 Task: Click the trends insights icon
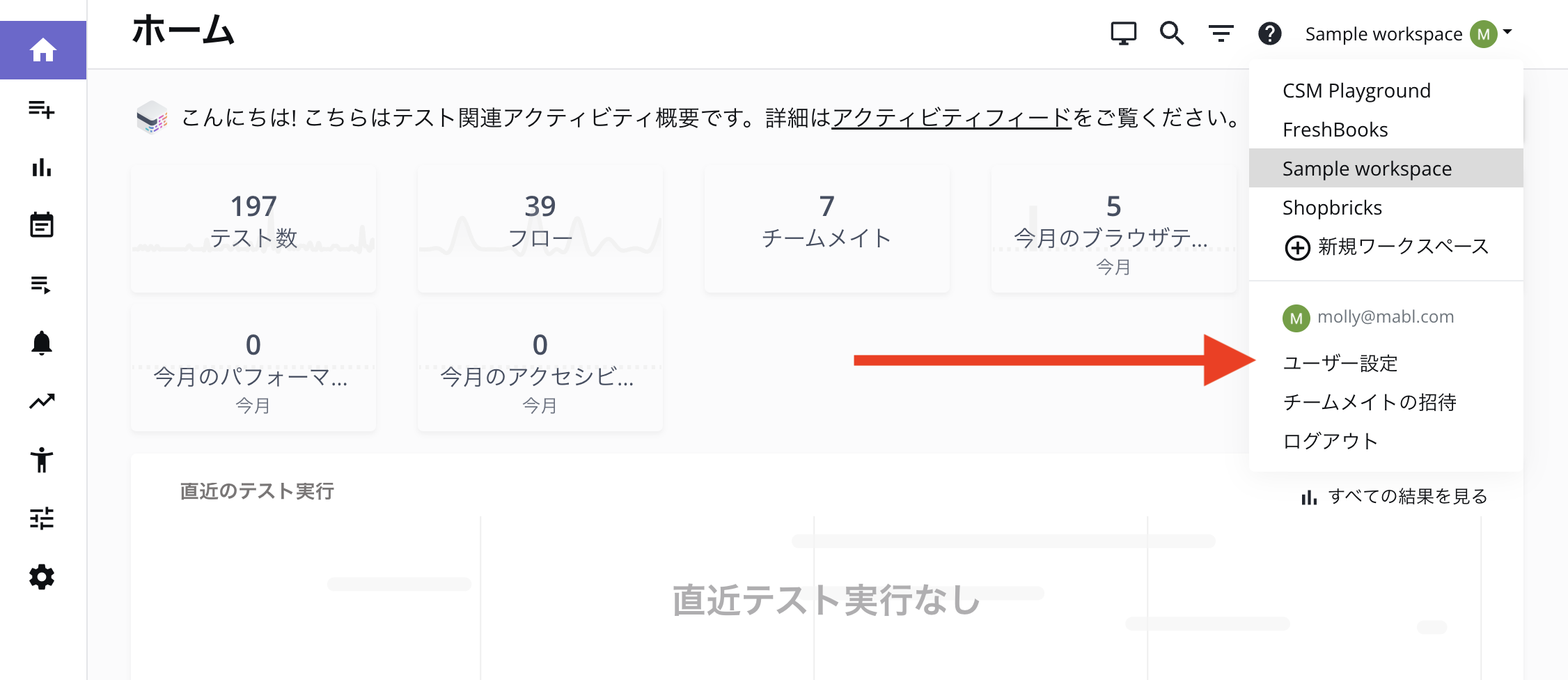pyautogui.click(x=43, y=401)
